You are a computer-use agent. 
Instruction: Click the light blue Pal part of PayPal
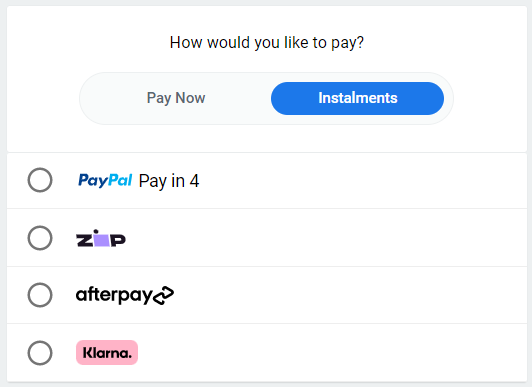[x=120, y=179]
